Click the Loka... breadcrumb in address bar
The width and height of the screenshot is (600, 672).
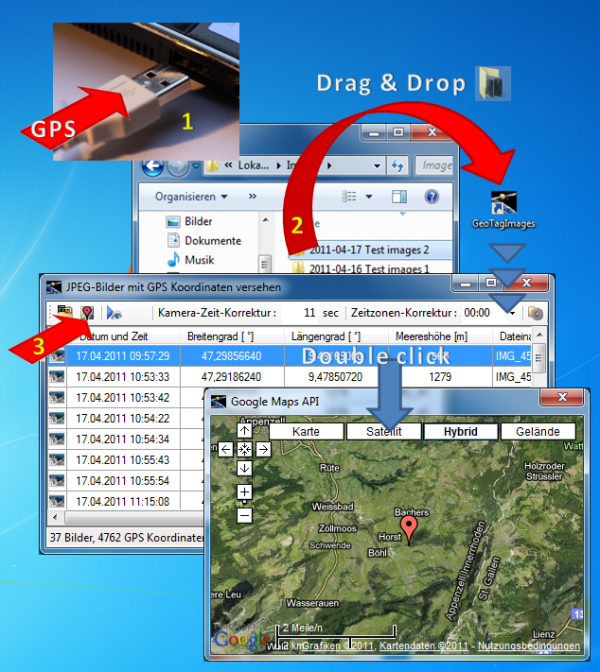[253, 165]
